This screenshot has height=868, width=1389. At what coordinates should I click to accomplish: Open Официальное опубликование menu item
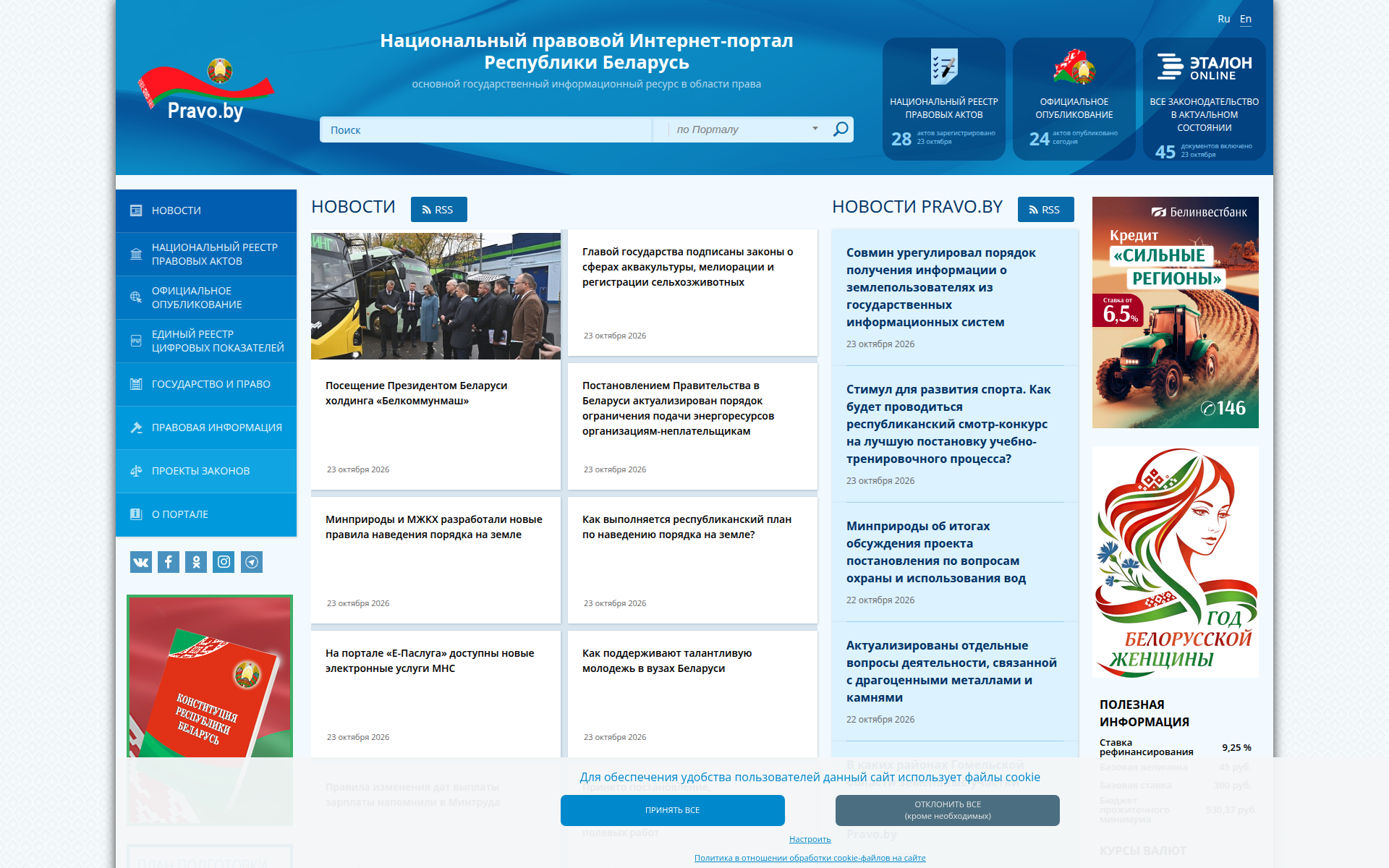click(x=206, y=297)
